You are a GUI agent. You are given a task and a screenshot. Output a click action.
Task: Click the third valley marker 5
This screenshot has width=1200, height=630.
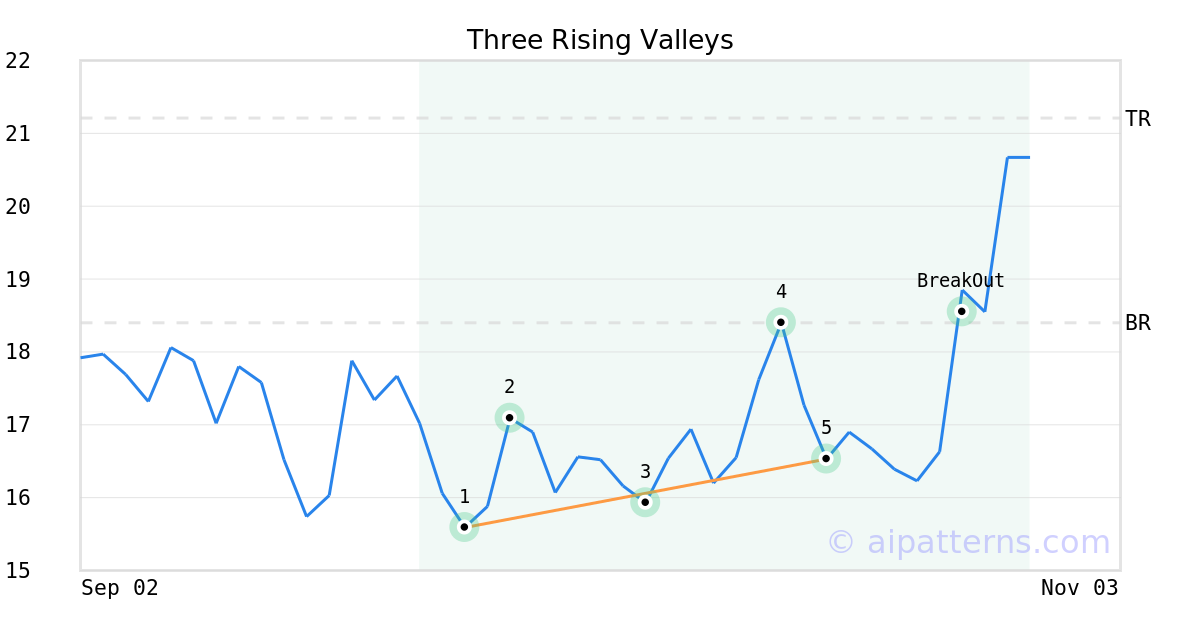[x=826, y=458]
